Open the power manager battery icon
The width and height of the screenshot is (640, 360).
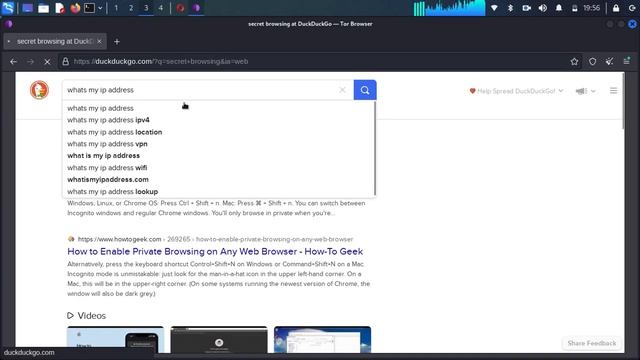(x=574, y=8)
